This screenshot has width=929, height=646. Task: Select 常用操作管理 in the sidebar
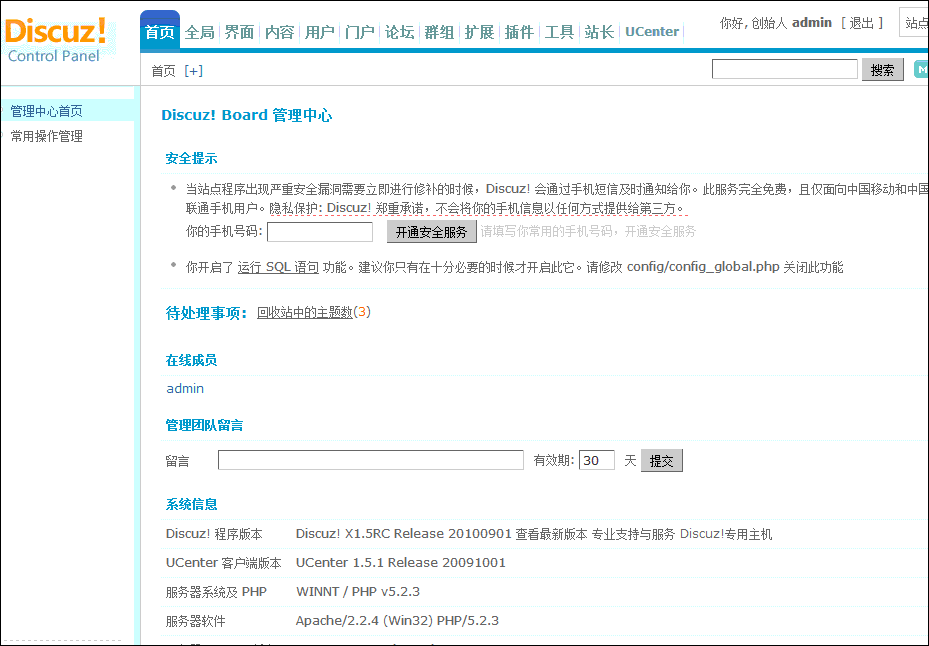pyautogui.click(x=47, y=136)
